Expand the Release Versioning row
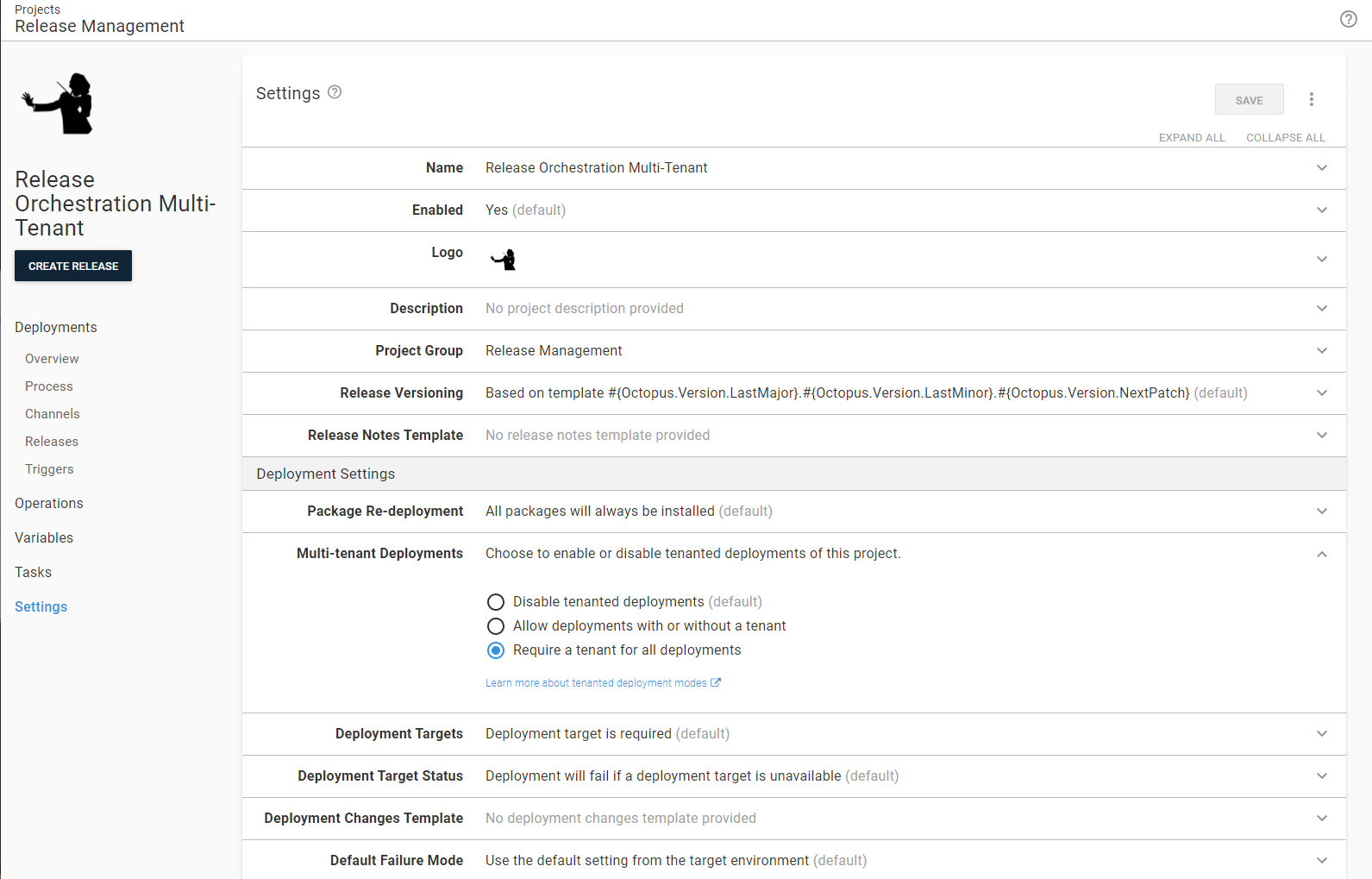The width and height of the screenshot is (1372, 879). click(1322, 393)
